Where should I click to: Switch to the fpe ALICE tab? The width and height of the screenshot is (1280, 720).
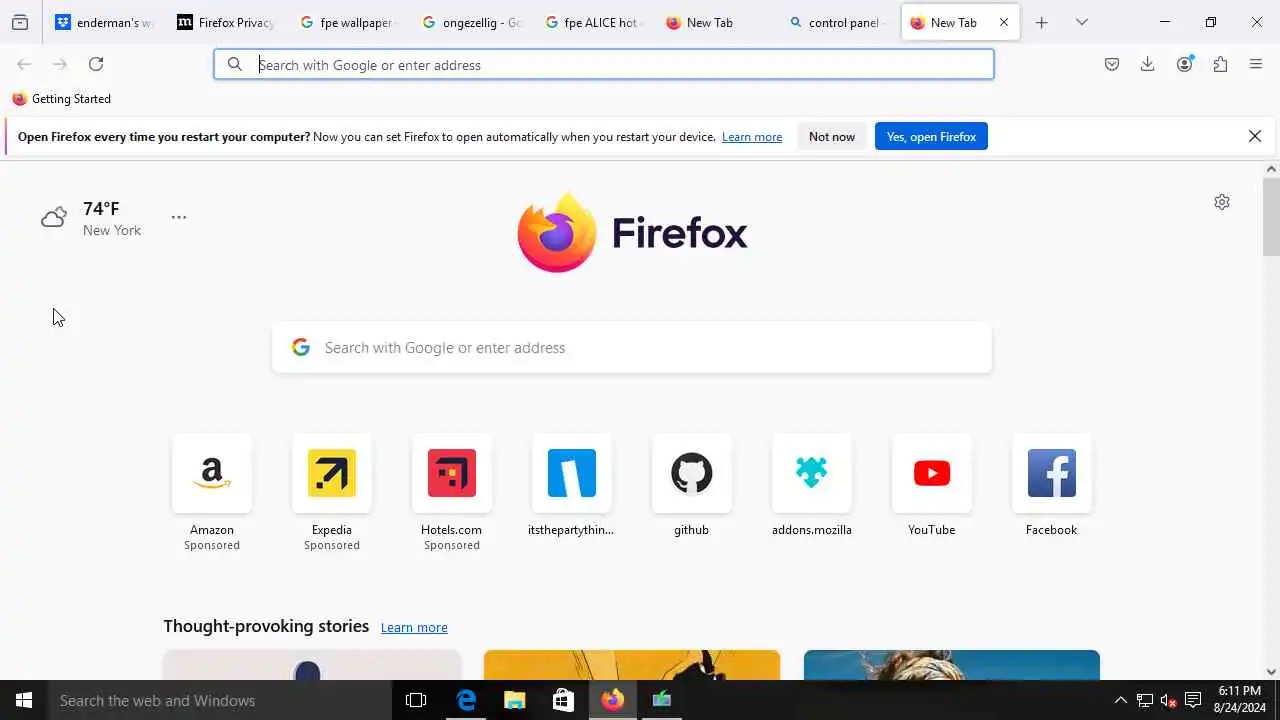click(594, 22)
